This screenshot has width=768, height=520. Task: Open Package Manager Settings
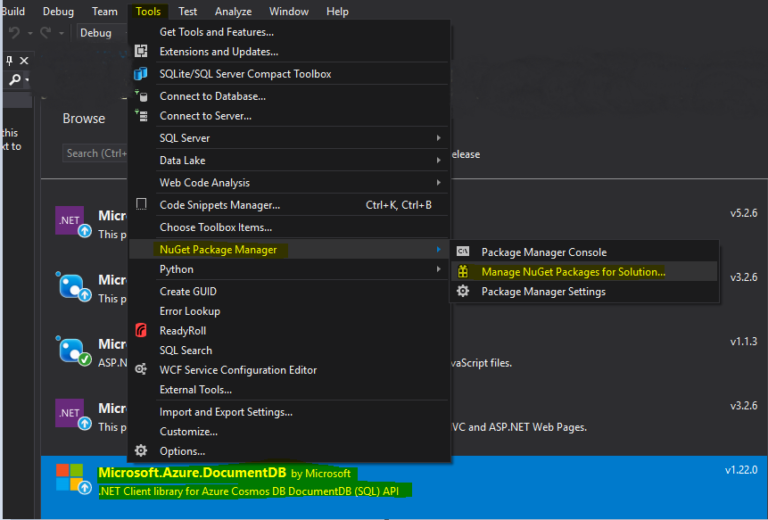click(584, 291)
